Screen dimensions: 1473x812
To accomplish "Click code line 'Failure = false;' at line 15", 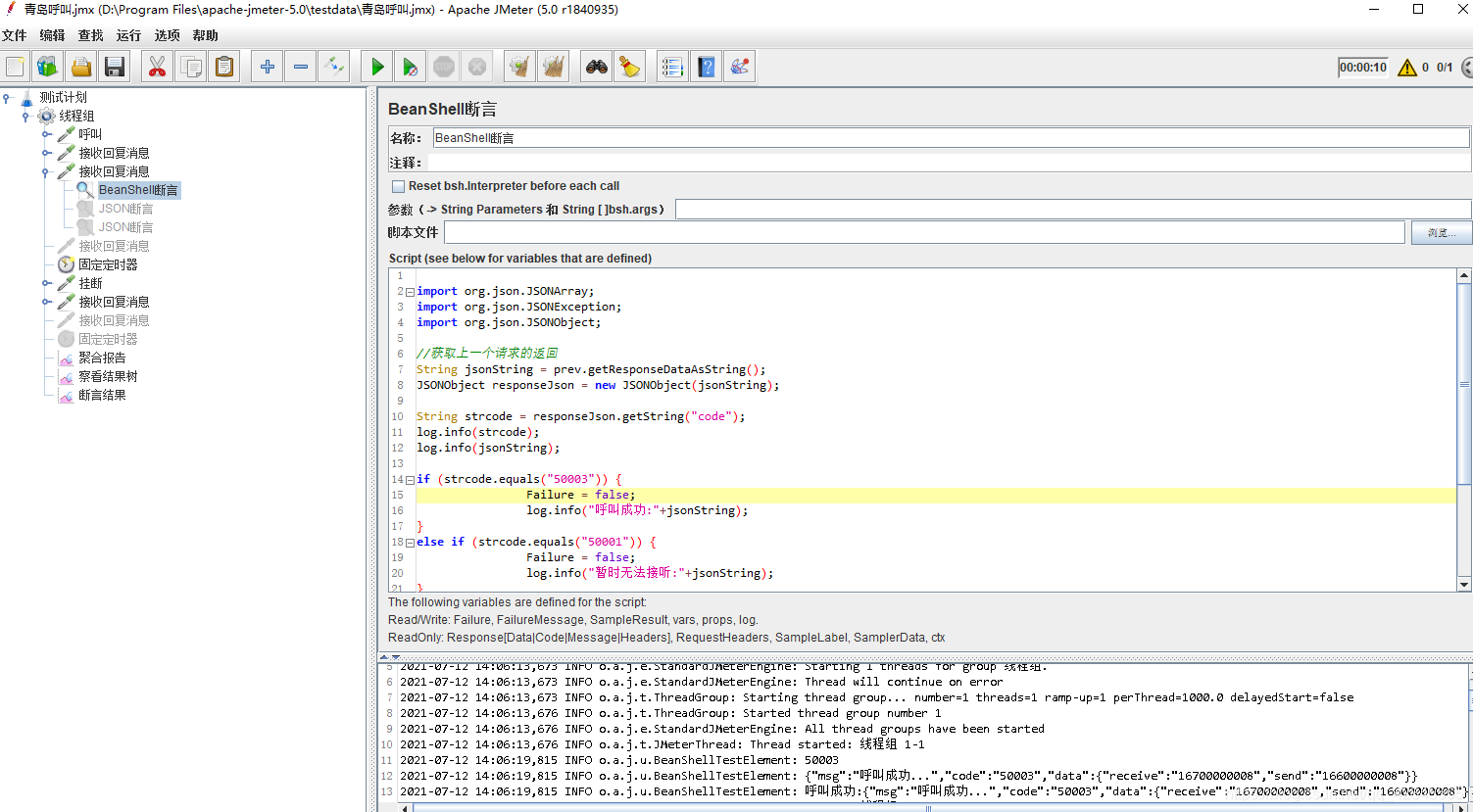I will click(580, 495).
